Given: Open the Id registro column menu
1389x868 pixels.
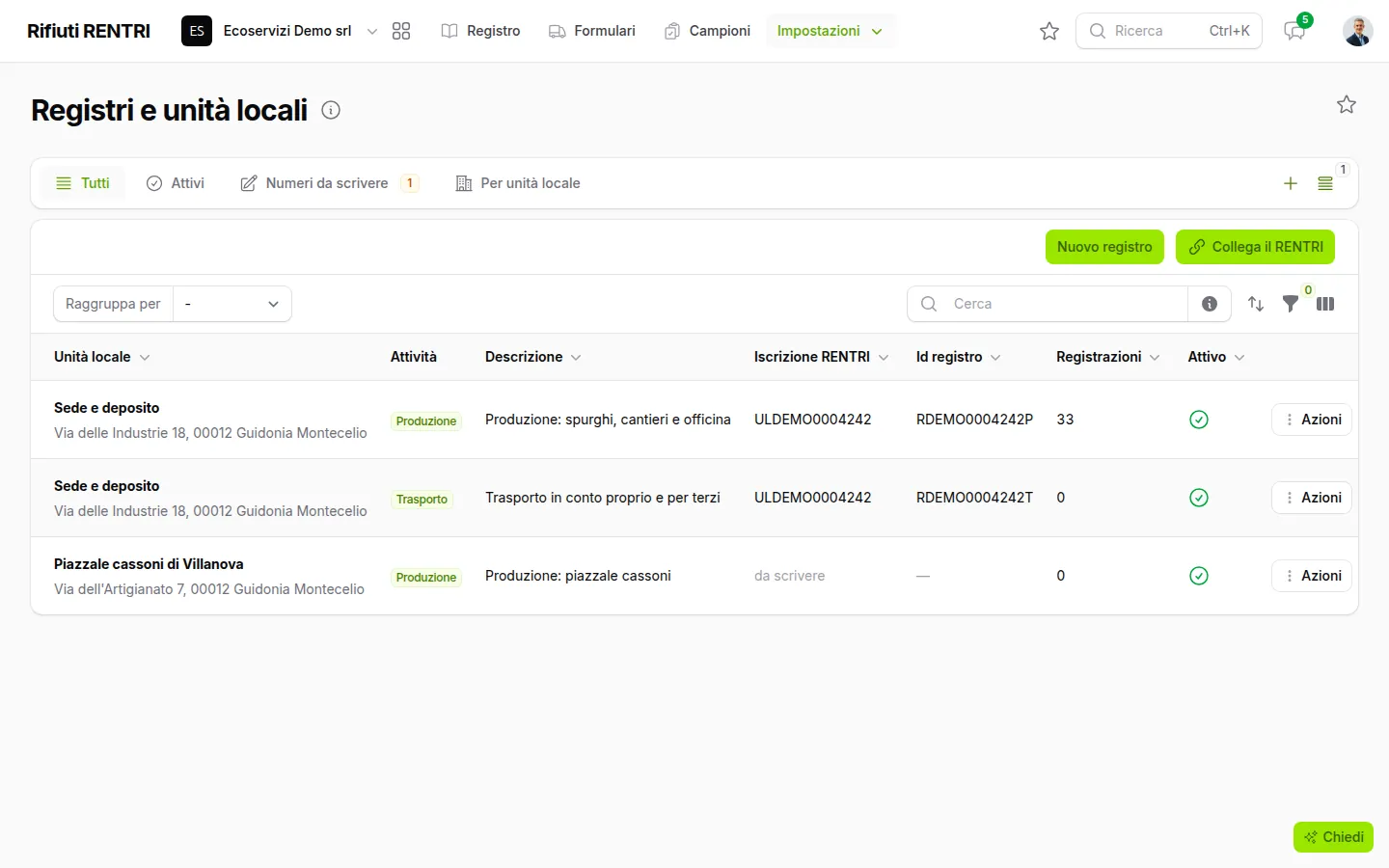Looking at the screenshot, I should click(995, 358).
